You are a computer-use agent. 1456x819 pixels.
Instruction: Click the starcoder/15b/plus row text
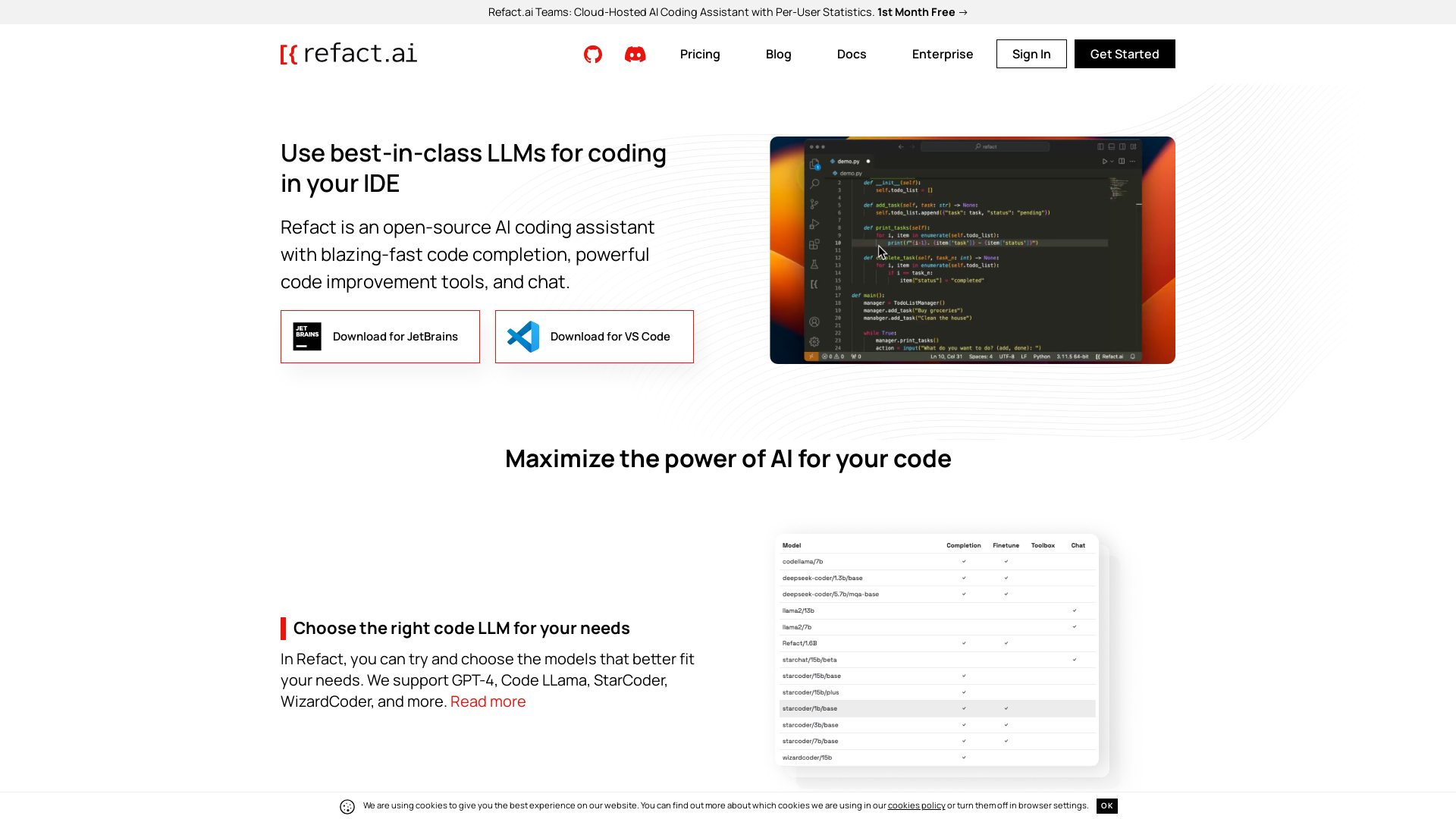(811, 692)
